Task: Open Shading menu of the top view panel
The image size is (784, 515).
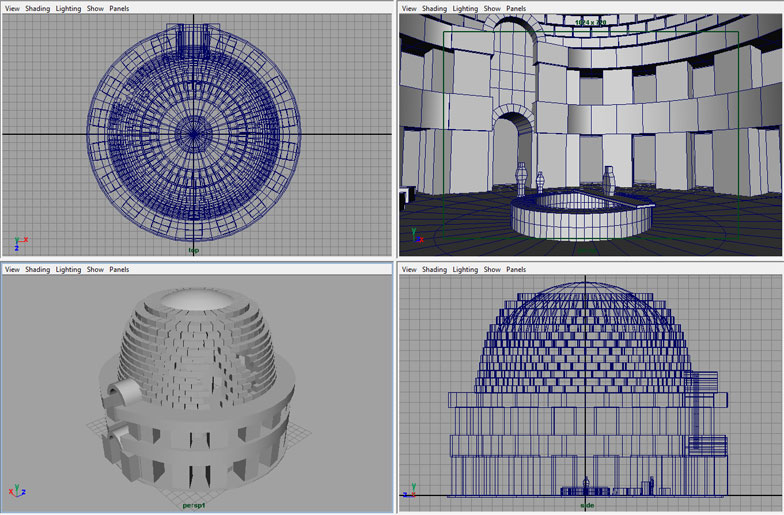Action: click(x=37, y=8)
